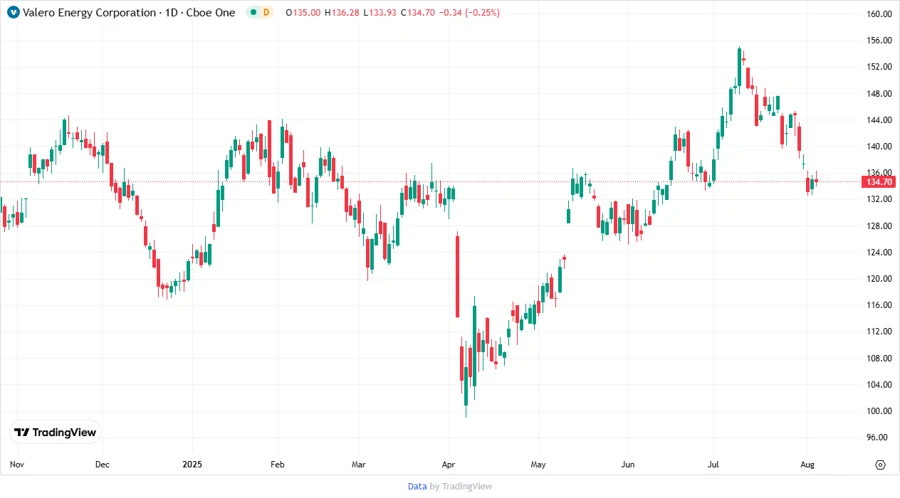Click the 156.00 price axis label
The height and width of the screenshot is (498, 900).
tap(879, 40)
